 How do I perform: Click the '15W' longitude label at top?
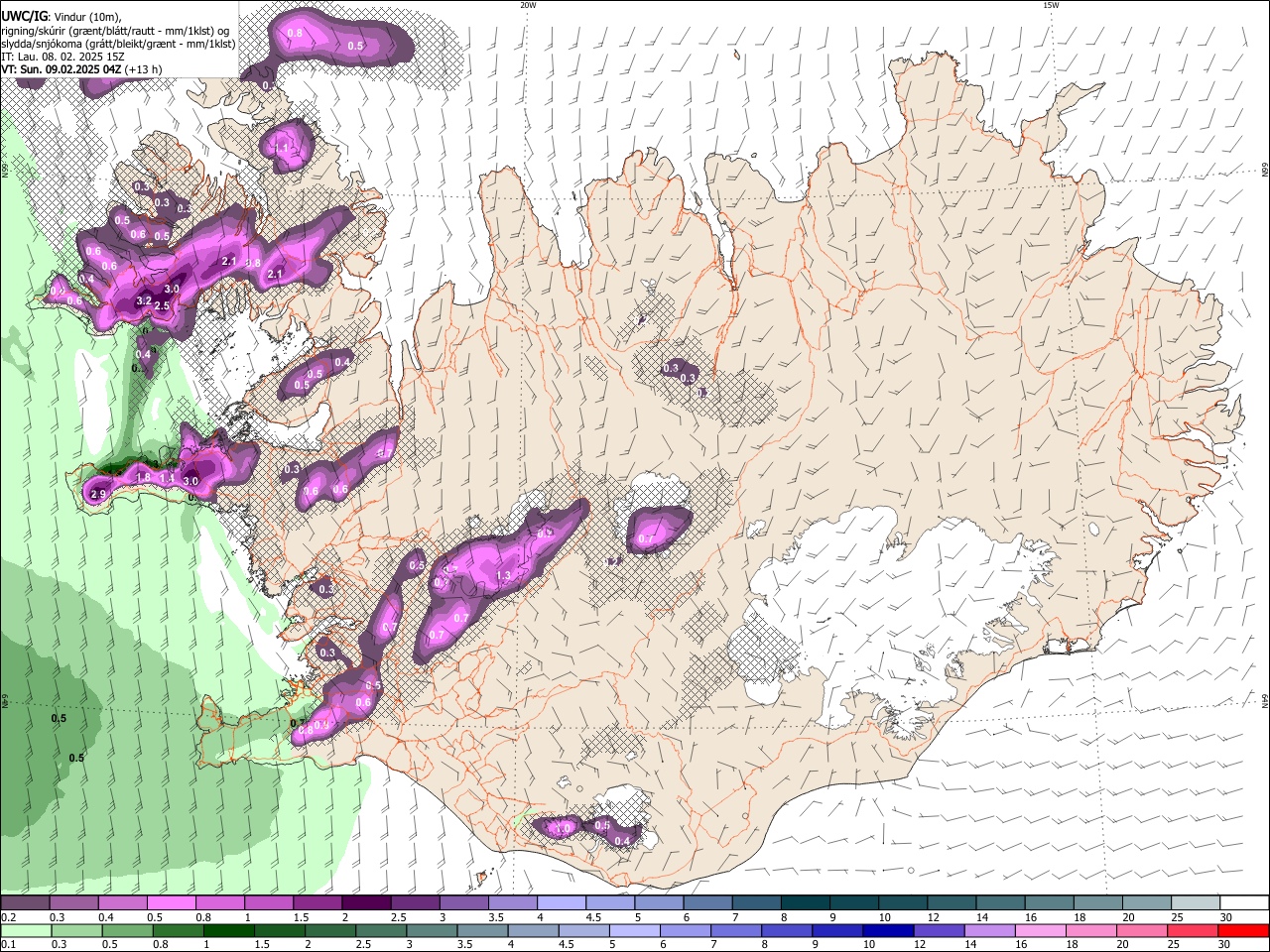[x=1051, y=5]
